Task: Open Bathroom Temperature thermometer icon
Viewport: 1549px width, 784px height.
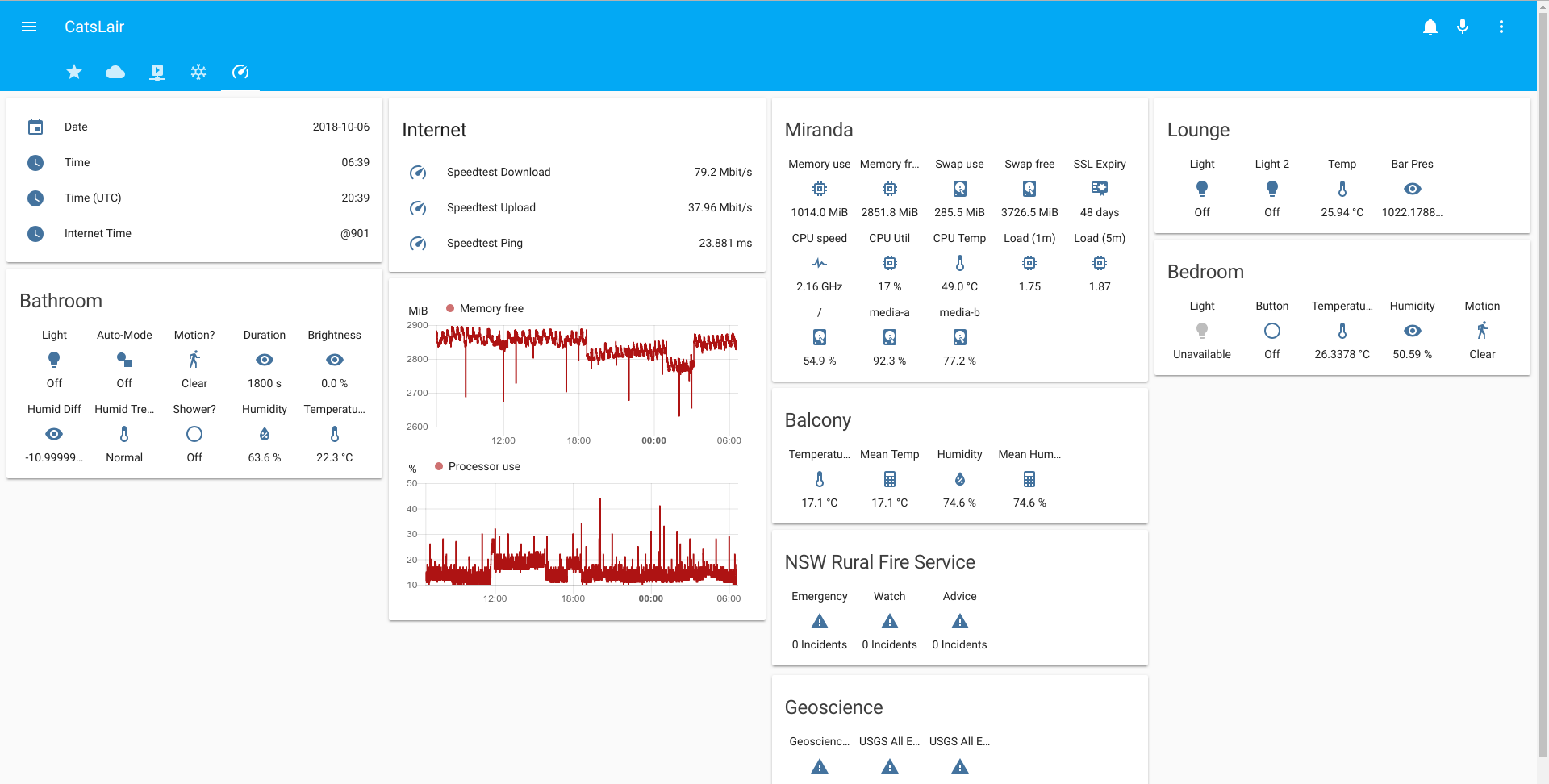Action: [x=335, y=434]
